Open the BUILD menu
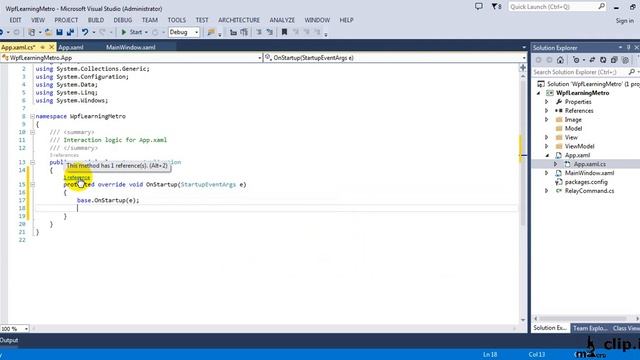The width and height of the screenshot is (640, 360). (96, 20)
